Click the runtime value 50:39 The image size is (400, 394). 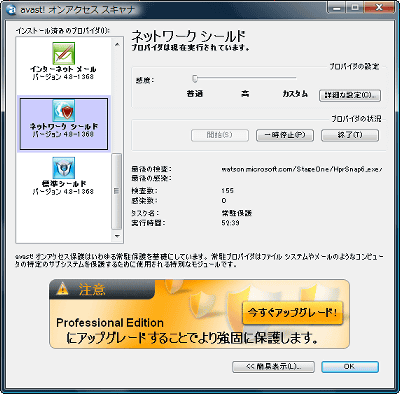click(230, 223)
